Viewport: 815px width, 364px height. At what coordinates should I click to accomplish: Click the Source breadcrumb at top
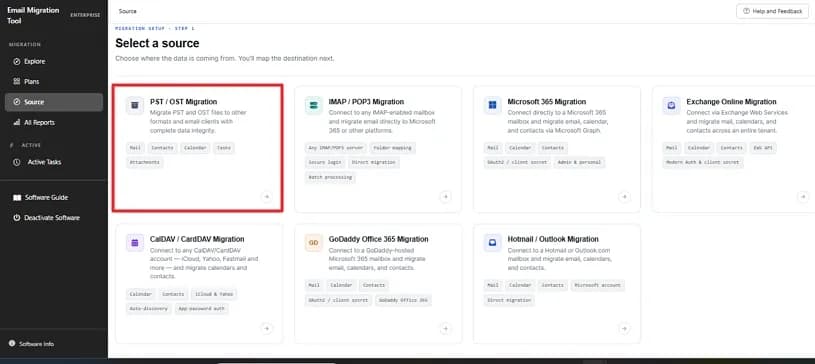point(128,11)
